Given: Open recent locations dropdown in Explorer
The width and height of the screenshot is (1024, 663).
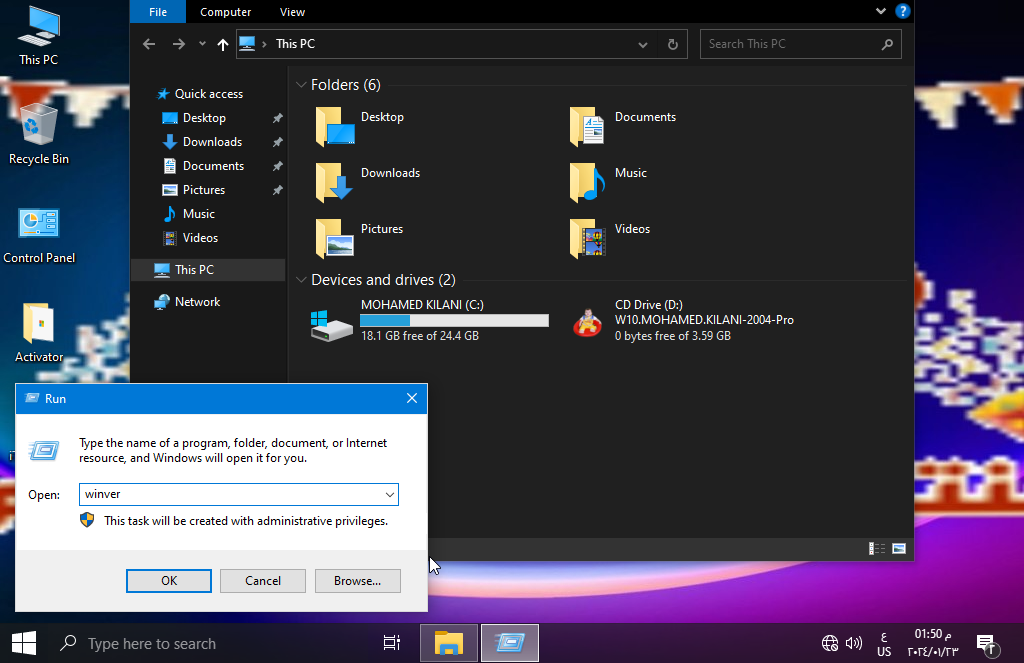Looking at the screenshot, I should click(202, 44).
